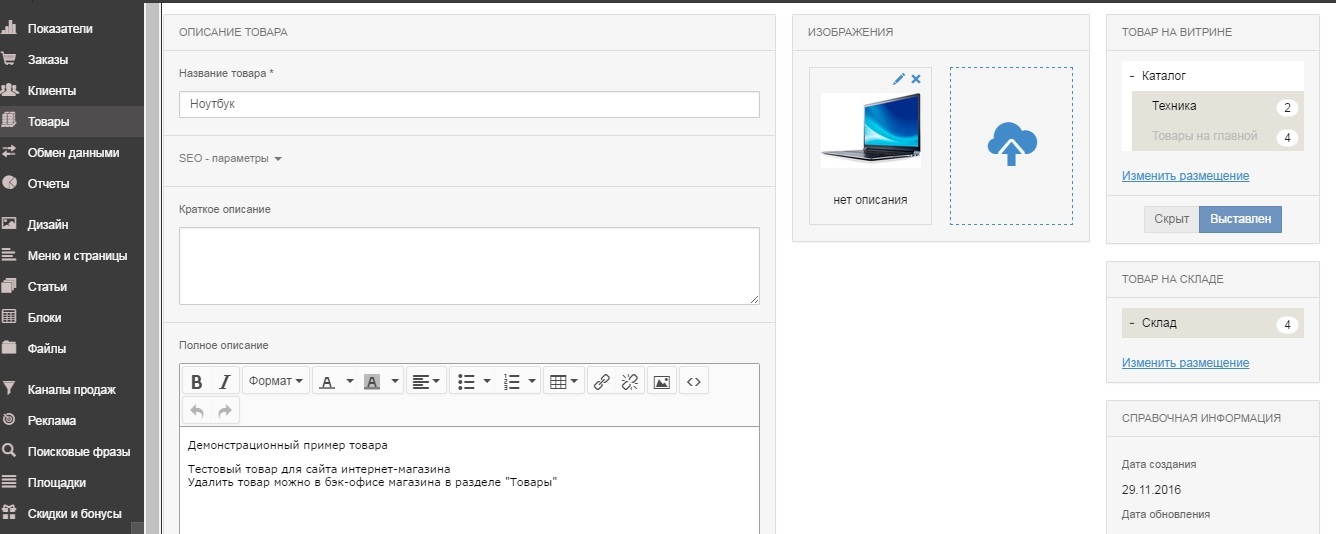Image resolution: width=1336 pixels, height=534 pixels.
Task: Set product status to Выставлен
Action: (1240, 219)
